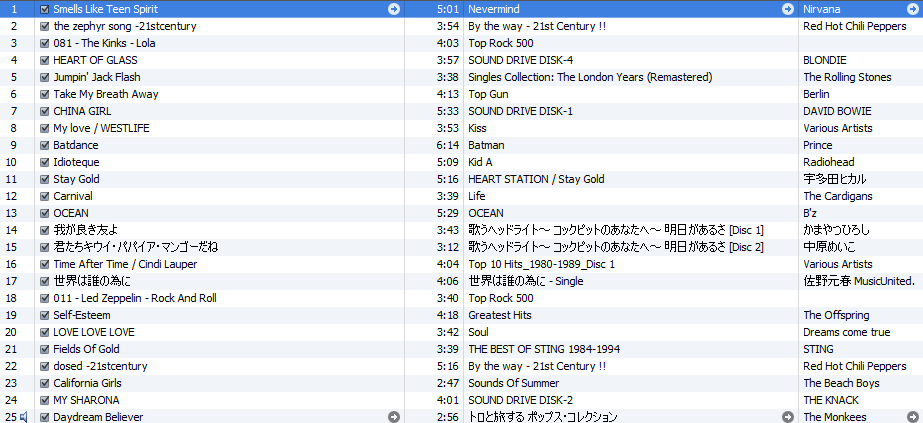
Task: Select track 011 - Led Zeppelin - Rock And Roll
Action: tap(135, 298)
